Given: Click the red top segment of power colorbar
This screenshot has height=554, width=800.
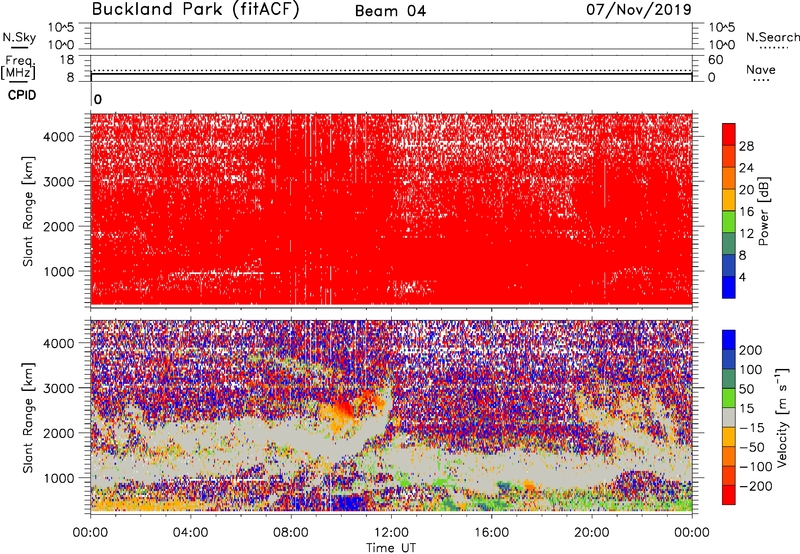Looking at the screenshot, I should point(729,134).
